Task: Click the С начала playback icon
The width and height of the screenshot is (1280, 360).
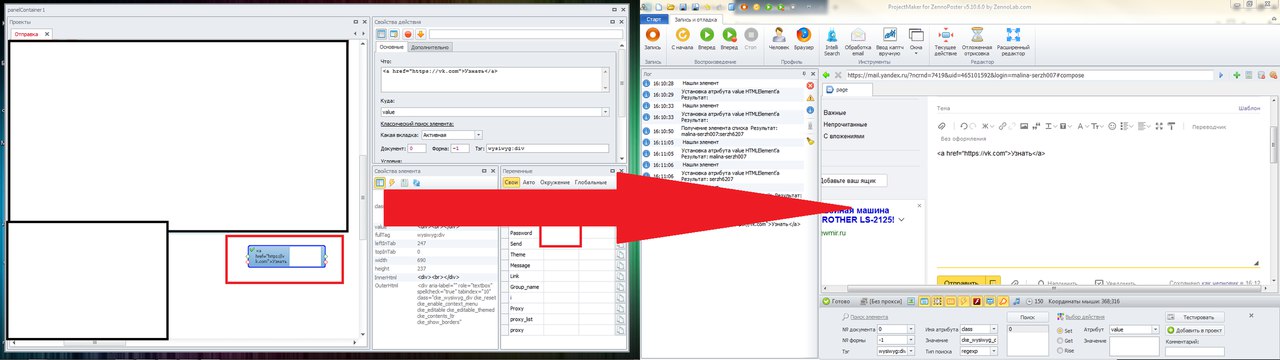Action: 683,39
